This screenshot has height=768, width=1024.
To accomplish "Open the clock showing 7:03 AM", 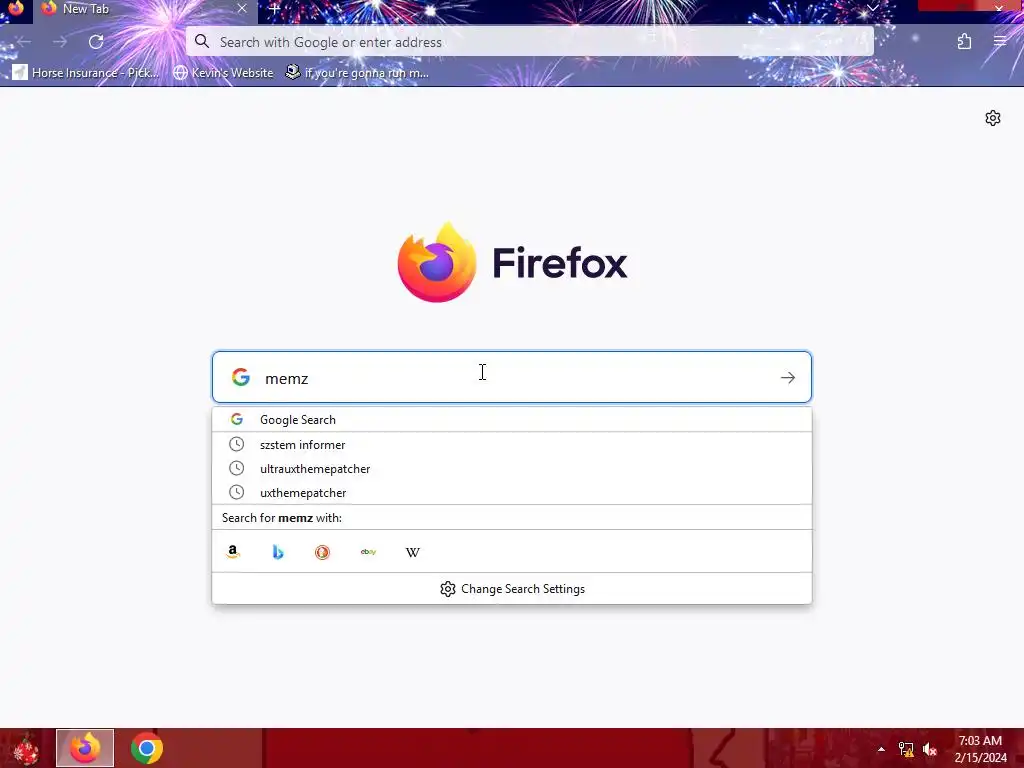I will [x=980, y=749].
